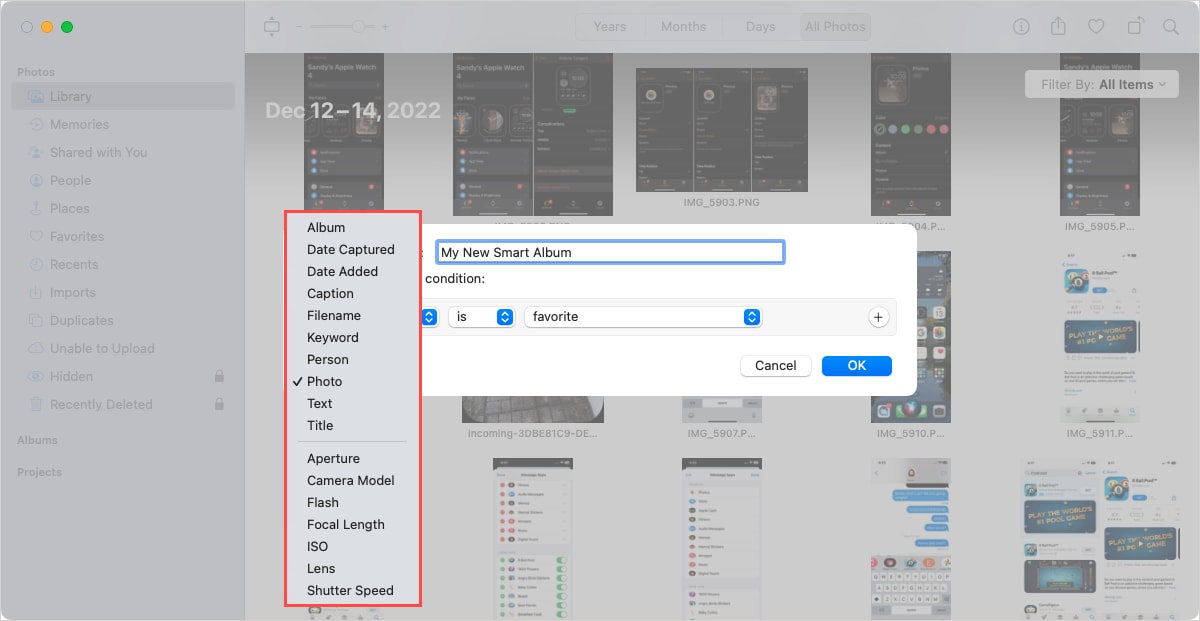The image size is (1200, 621).
Task: Switch to the Months view tab
Action: [x=684, y=27]
